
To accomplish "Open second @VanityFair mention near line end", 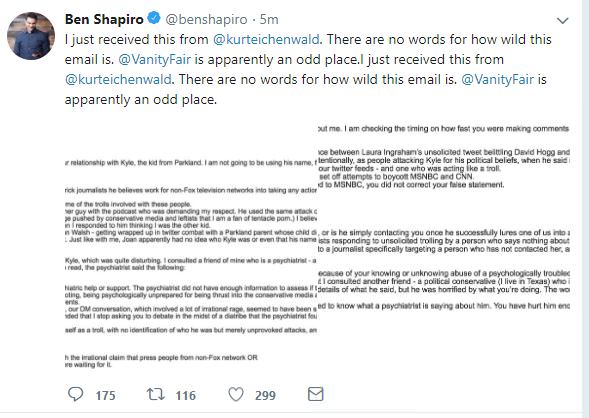I will click(497, 79).
